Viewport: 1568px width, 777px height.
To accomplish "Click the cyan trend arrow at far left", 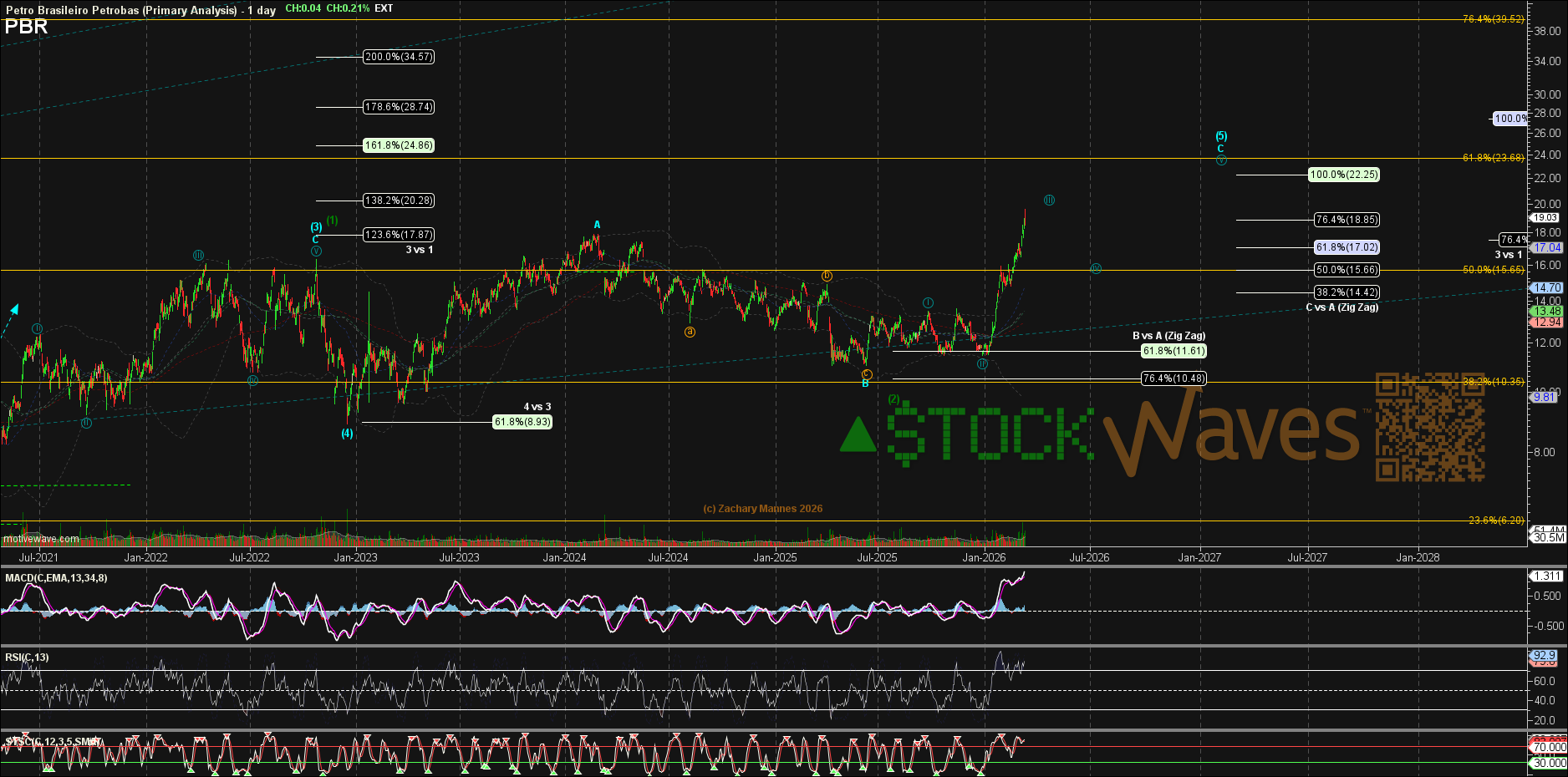I will (13, 310).
